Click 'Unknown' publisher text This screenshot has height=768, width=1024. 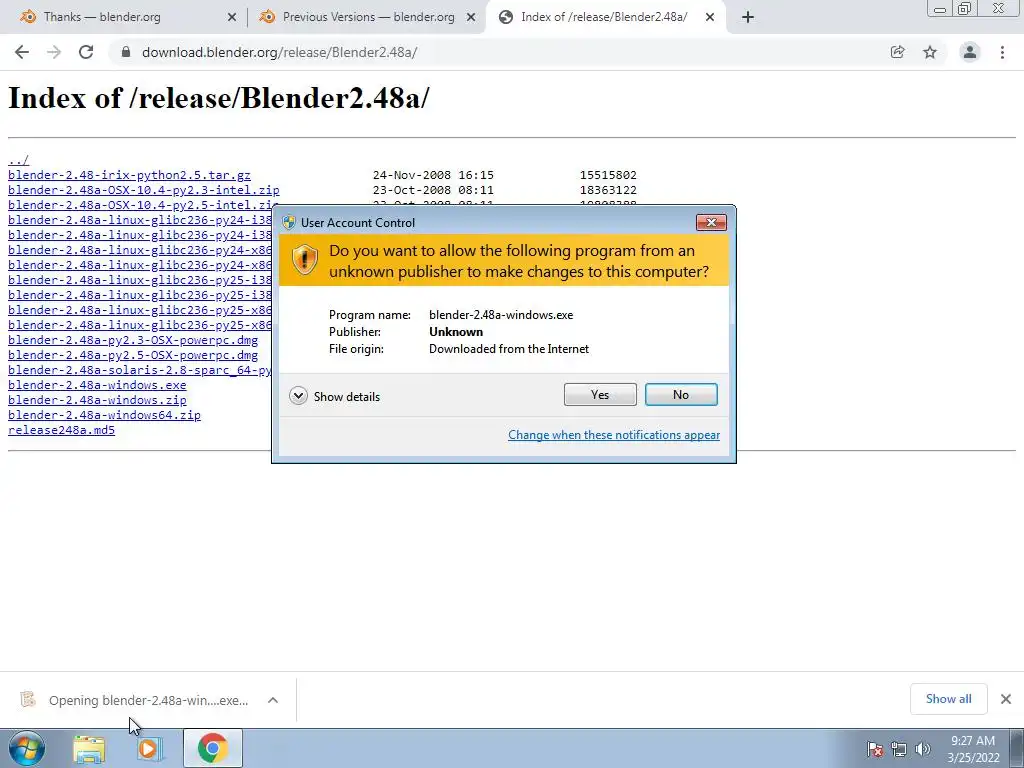pyautogui.click(x=456, y=332)
